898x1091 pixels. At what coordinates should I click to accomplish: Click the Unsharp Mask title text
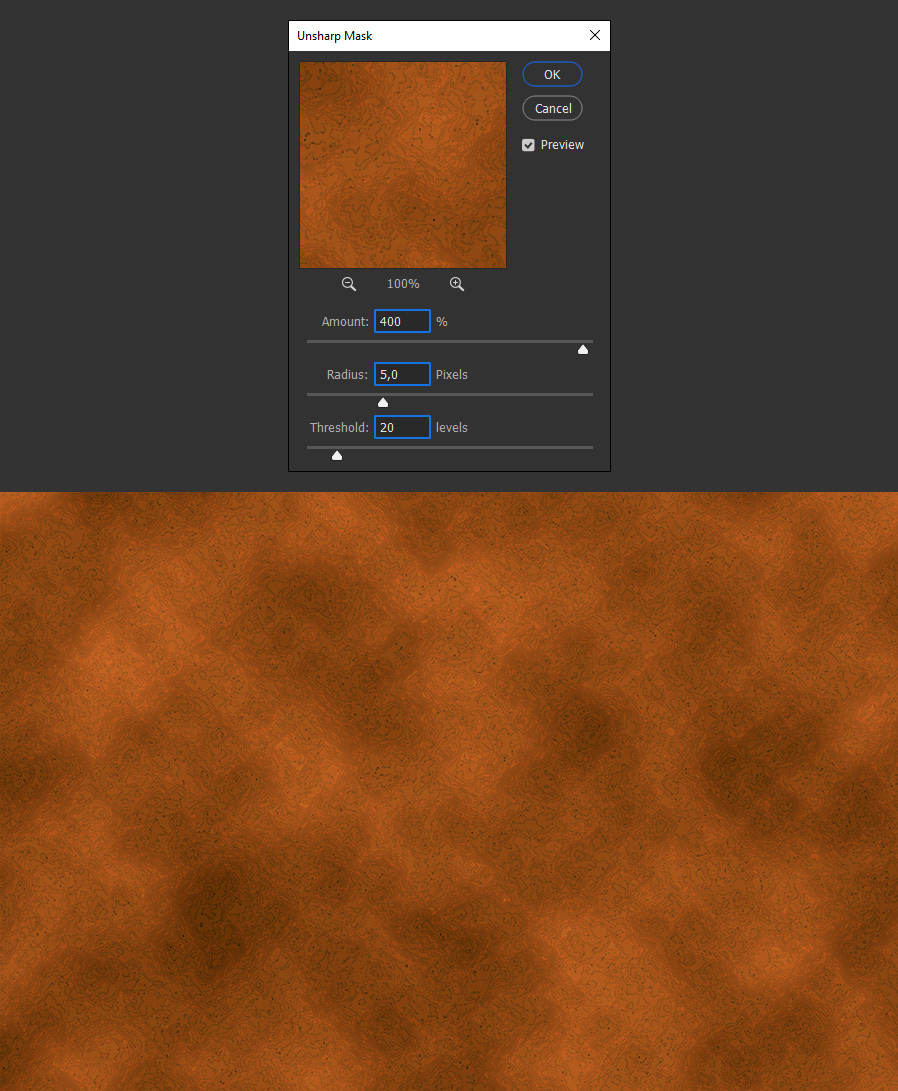click(335, 36)
